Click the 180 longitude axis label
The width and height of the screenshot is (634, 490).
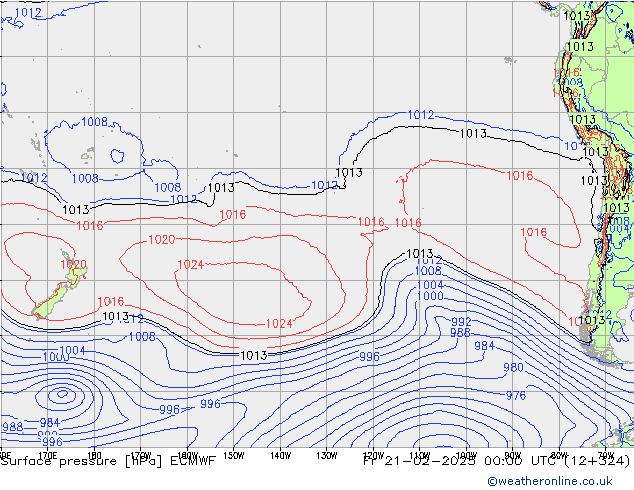pos(94,456)
